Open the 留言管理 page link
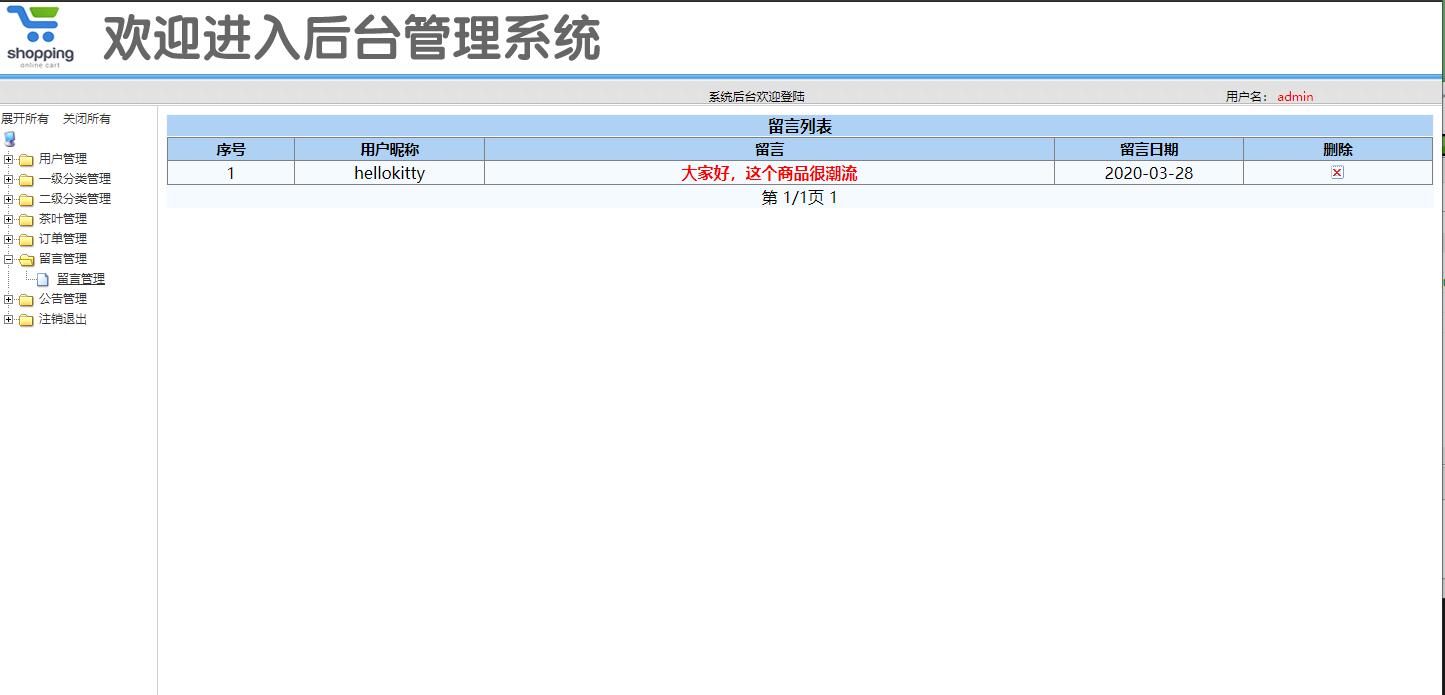The width and height of the screenshot is (1445, 695). click(80, 278)
